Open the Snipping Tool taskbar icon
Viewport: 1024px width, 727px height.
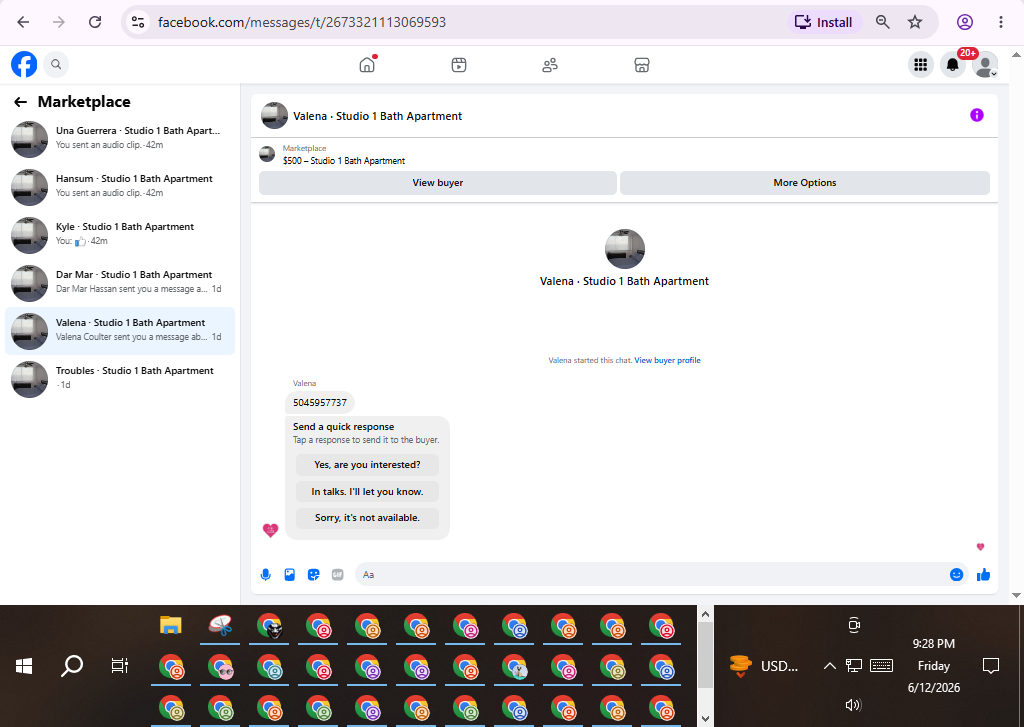(x=220, y=625)
